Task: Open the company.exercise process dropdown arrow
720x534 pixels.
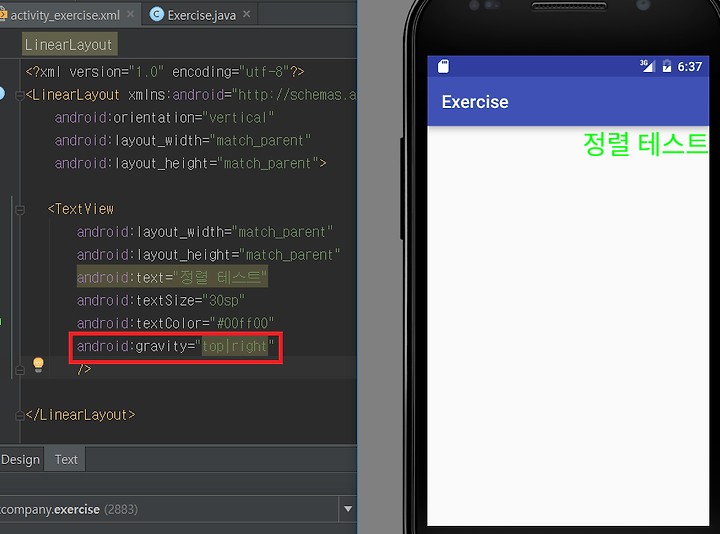Action: [x=348, y=509]
